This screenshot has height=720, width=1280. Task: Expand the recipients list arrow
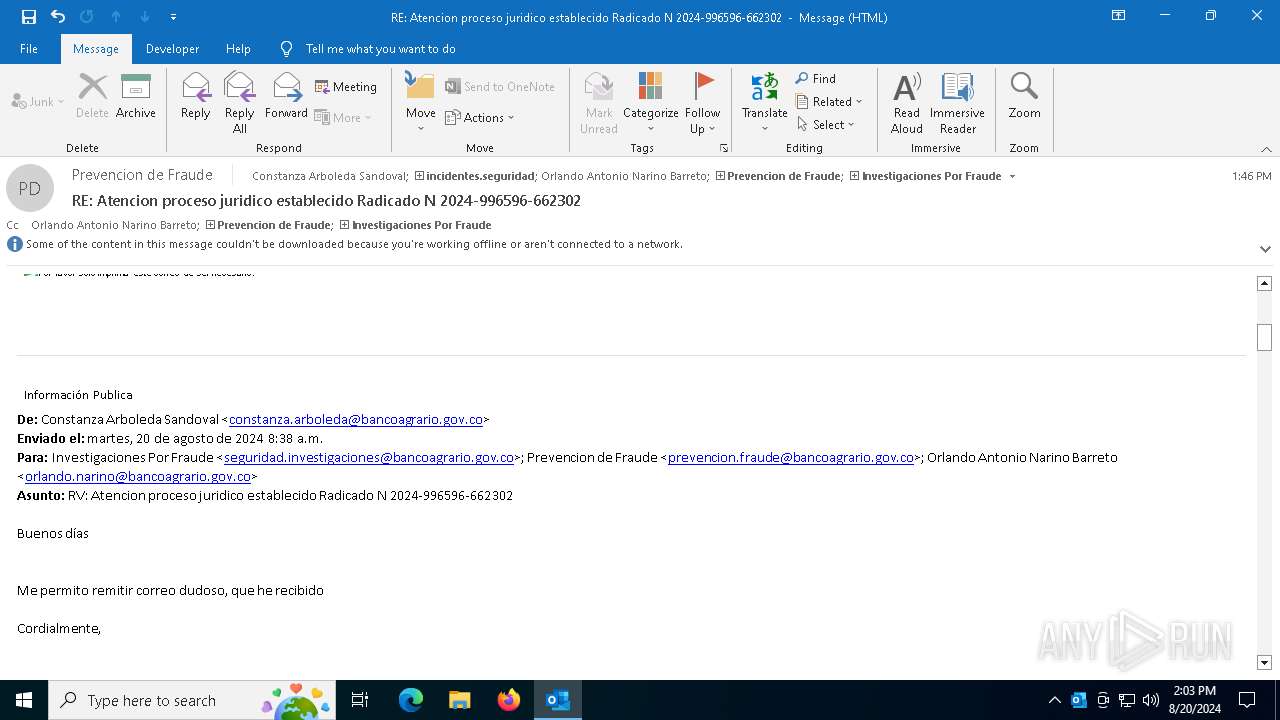pos(1012,176)
